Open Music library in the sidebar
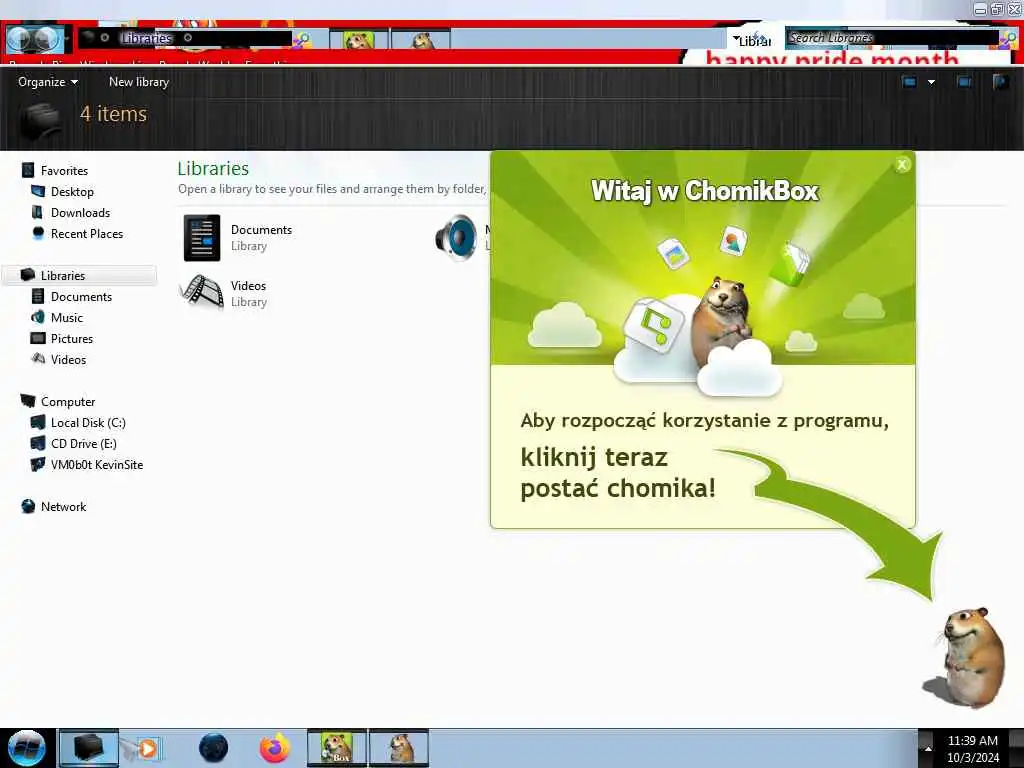 tap(67, 317)
